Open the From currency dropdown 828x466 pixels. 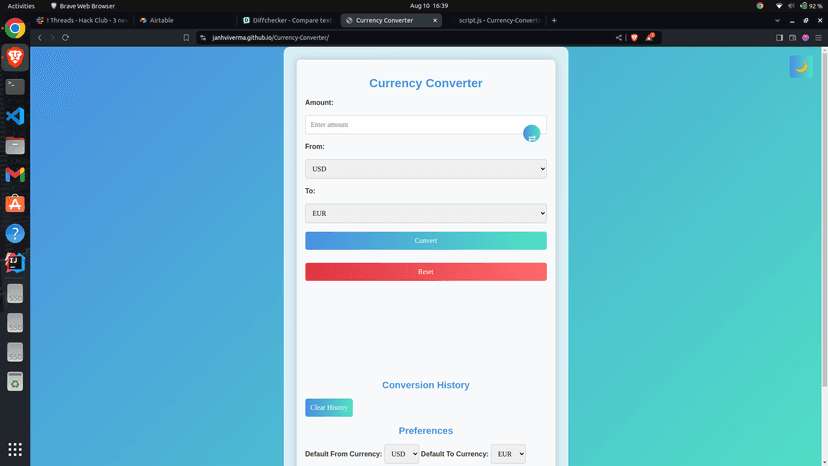(x=425, y=169)
